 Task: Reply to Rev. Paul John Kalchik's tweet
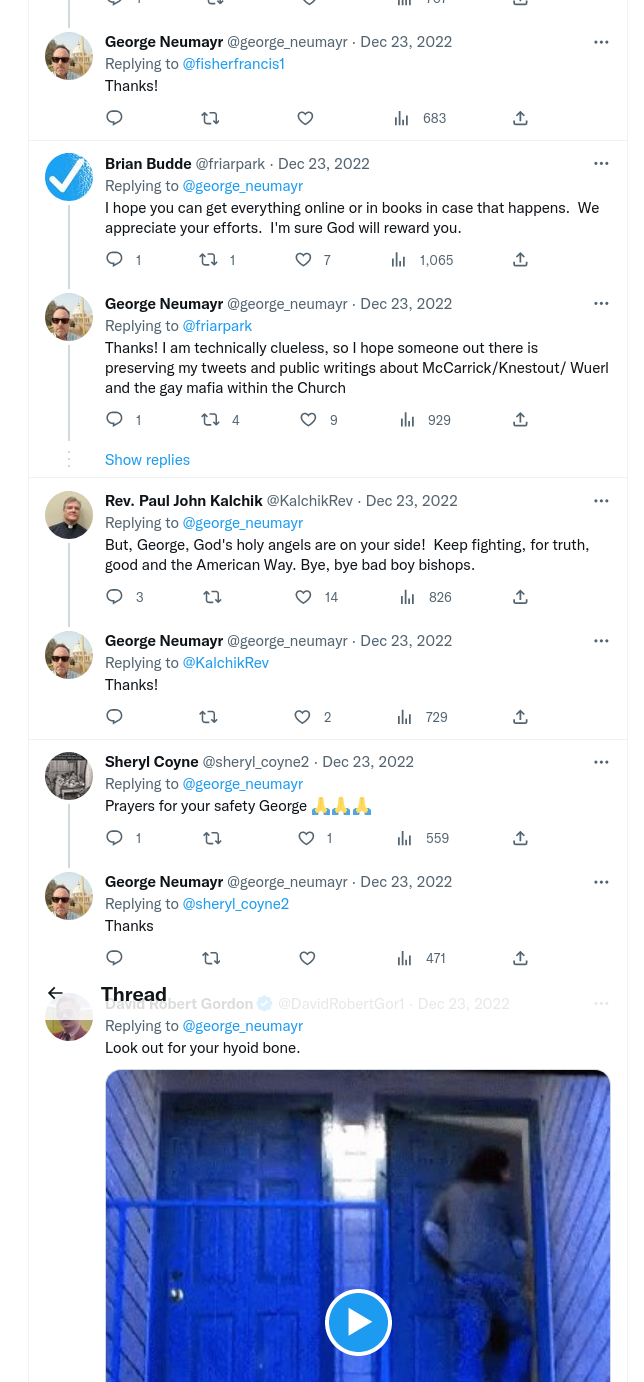pos(114,597)
